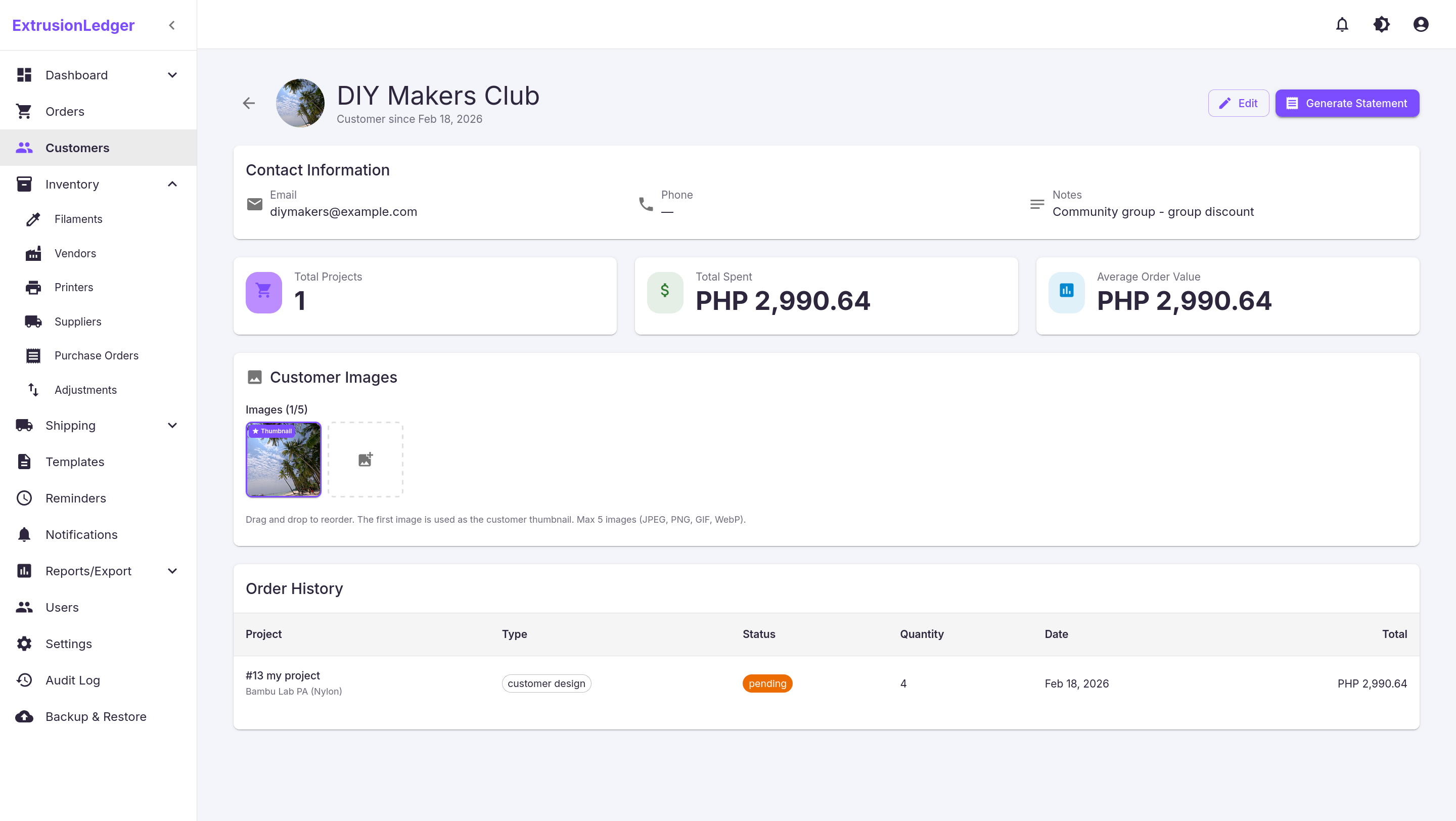Click the beach thumbnail in Customer Images
The width and height of the screenshot is (1456, 821).
point(283,460)
